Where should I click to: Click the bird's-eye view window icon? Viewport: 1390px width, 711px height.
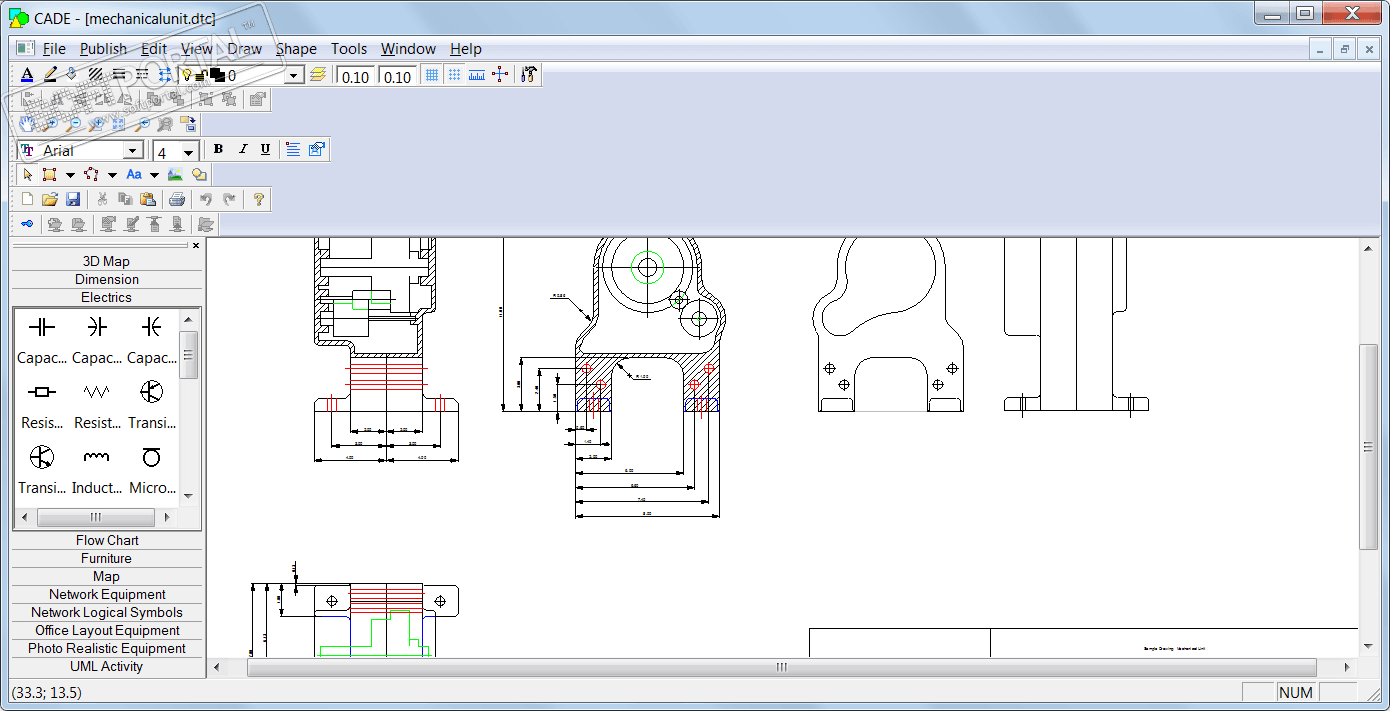(x=188, y=124)
